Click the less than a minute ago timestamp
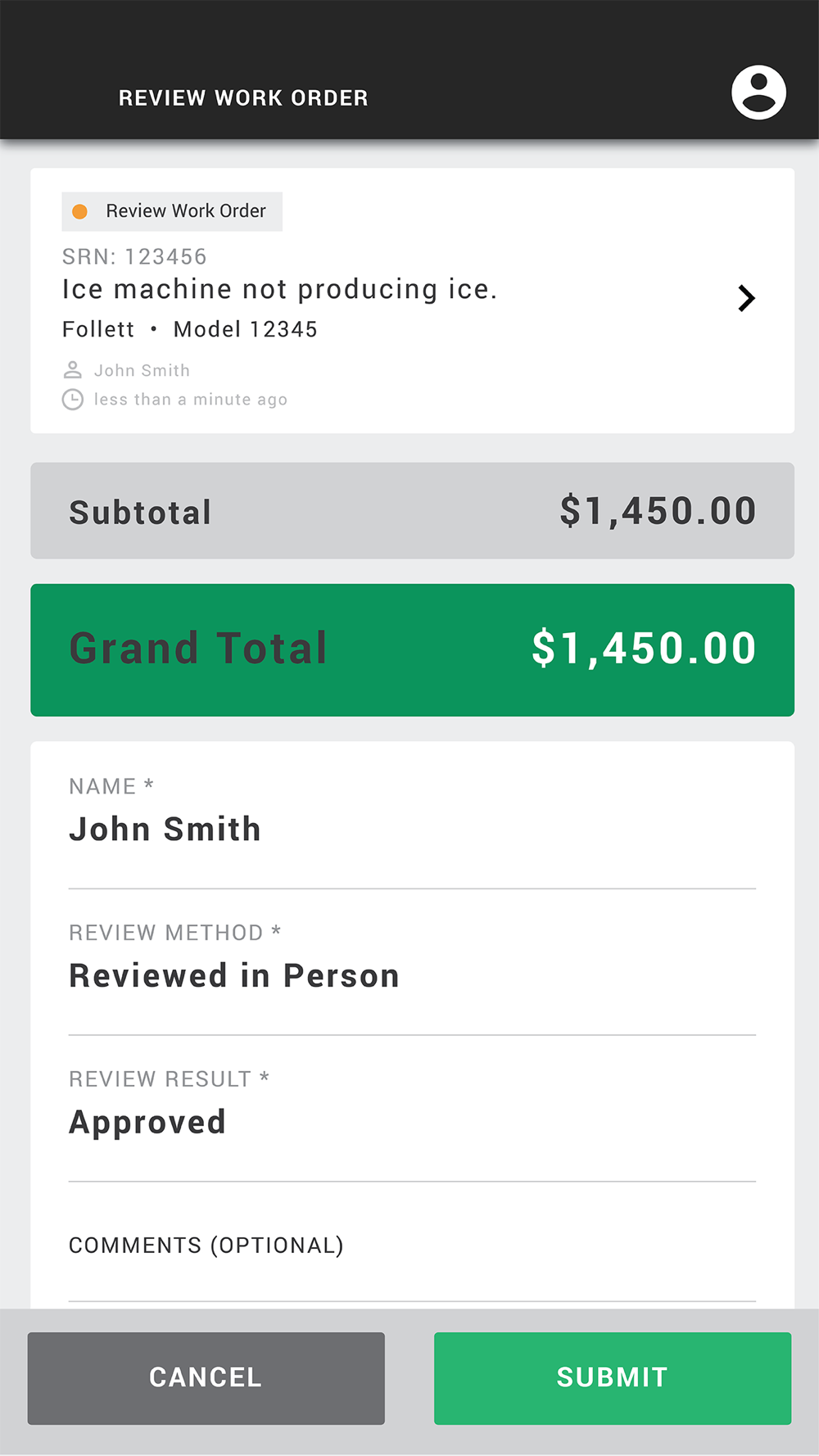The image size is (819, 1456). tap(190, 400)
